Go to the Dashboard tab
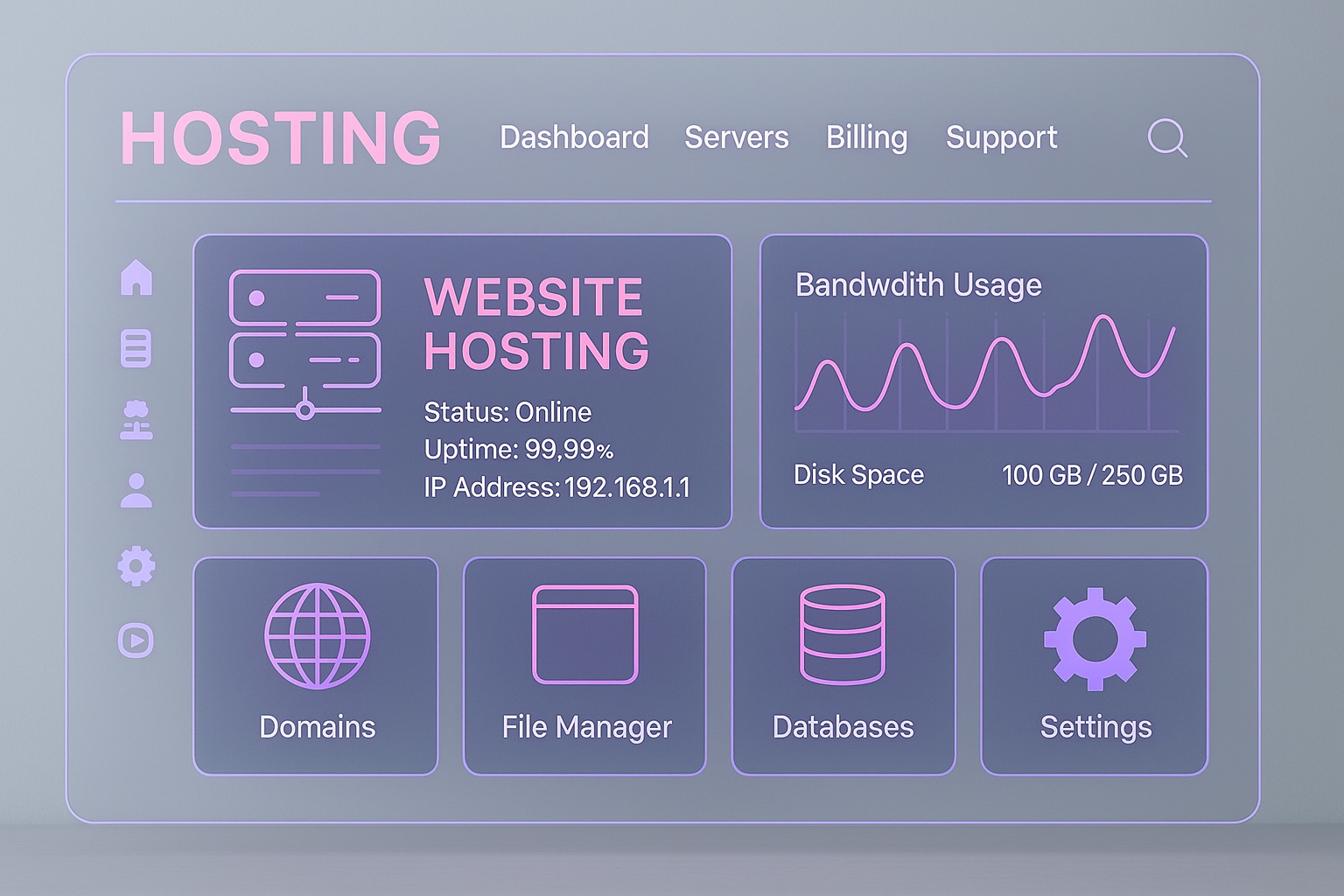 click(x=574, y=137)
